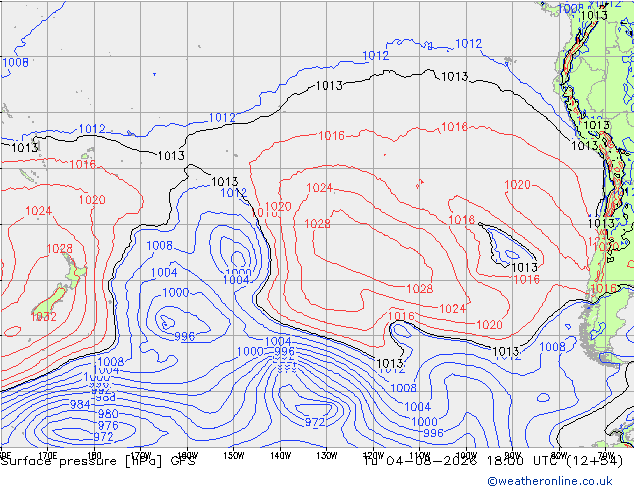
Task: Click the 980 isobar label
Action: click(x=108, y=414)
